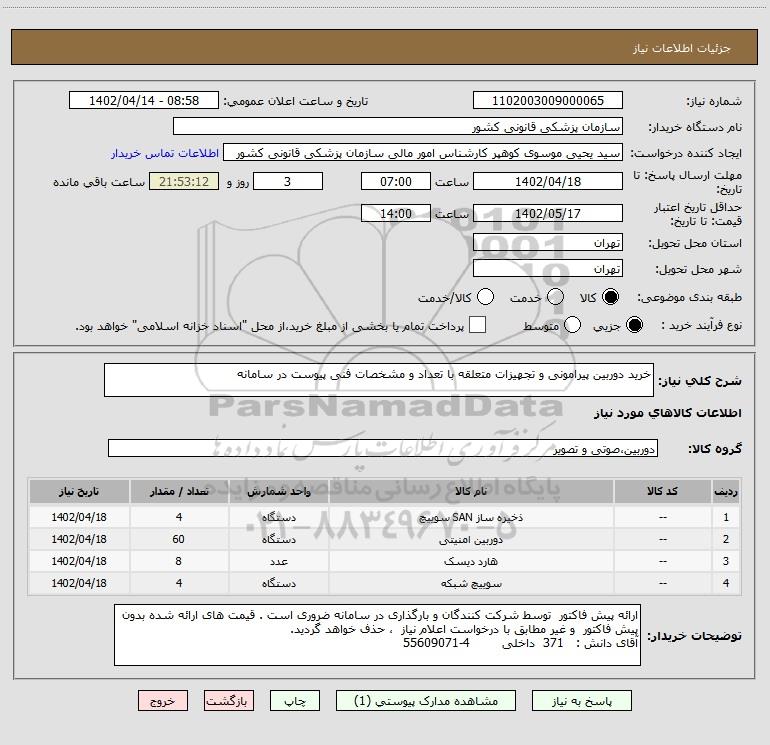Click مشاهده مدارک پیوستی (1) button
Image resolution: width=770 pixels, height=745 pixels.
[426, 701]
